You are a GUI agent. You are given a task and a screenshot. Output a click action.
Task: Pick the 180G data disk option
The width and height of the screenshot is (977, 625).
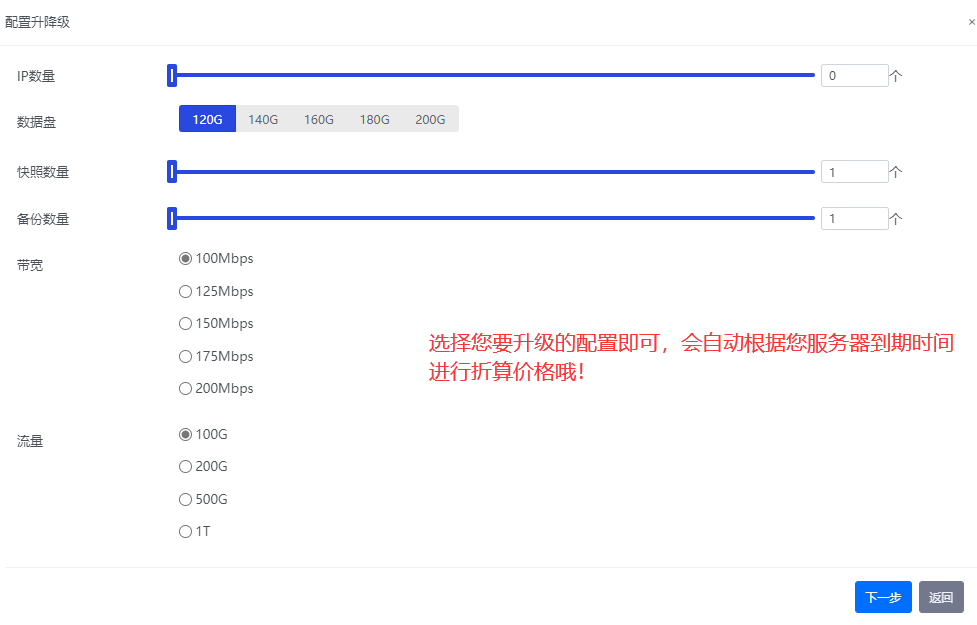click(375, 119)
